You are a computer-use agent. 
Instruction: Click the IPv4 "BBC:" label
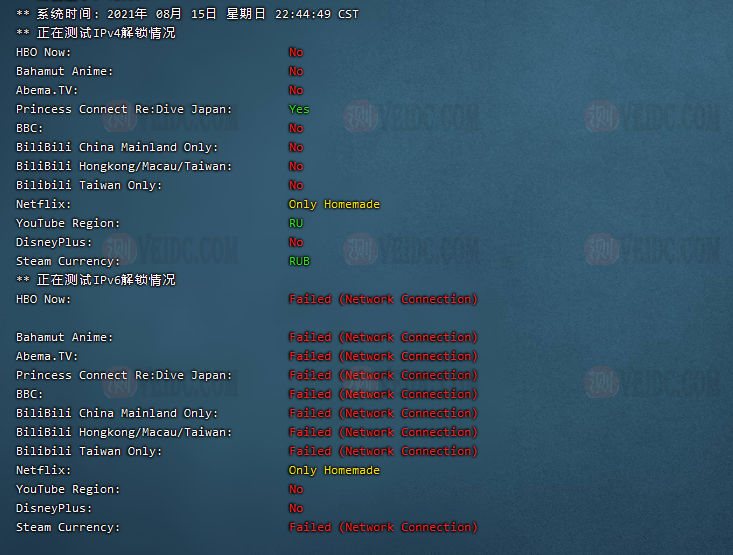29,129
